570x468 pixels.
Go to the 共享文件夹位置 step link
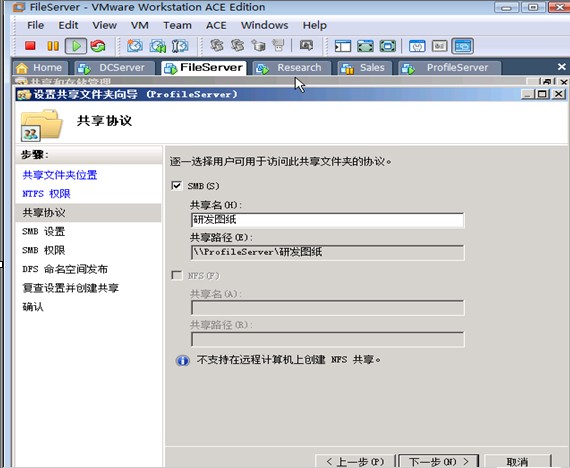[x=60, y=175]
